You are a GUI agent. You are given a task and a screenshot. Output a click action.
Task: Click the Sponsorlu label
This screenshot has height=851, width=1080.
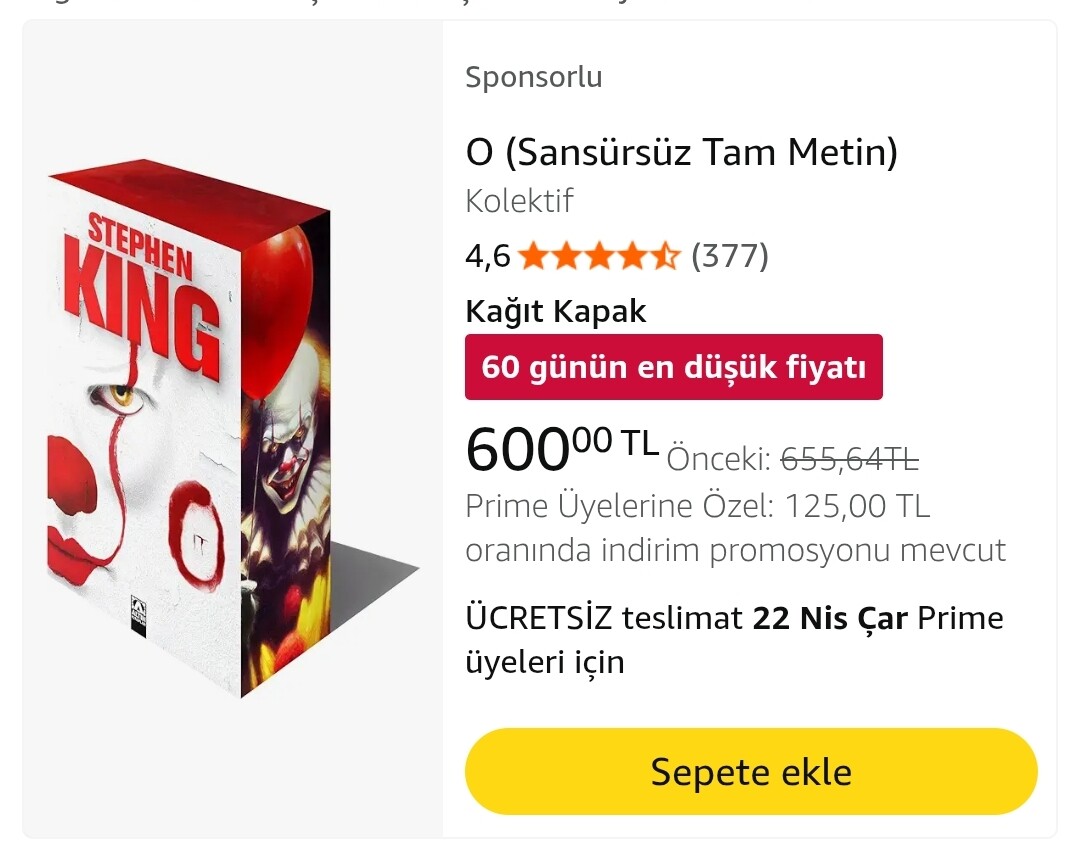(x=534, y=77)
